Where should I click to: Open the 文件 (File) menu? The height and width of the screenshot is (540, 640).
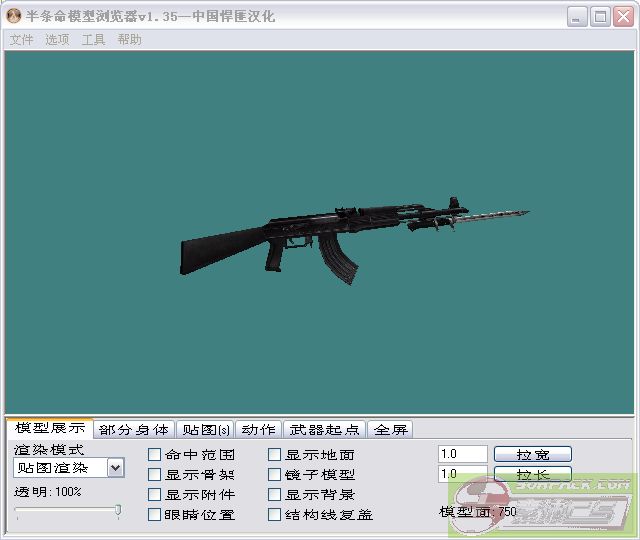(x=21, y=40)
